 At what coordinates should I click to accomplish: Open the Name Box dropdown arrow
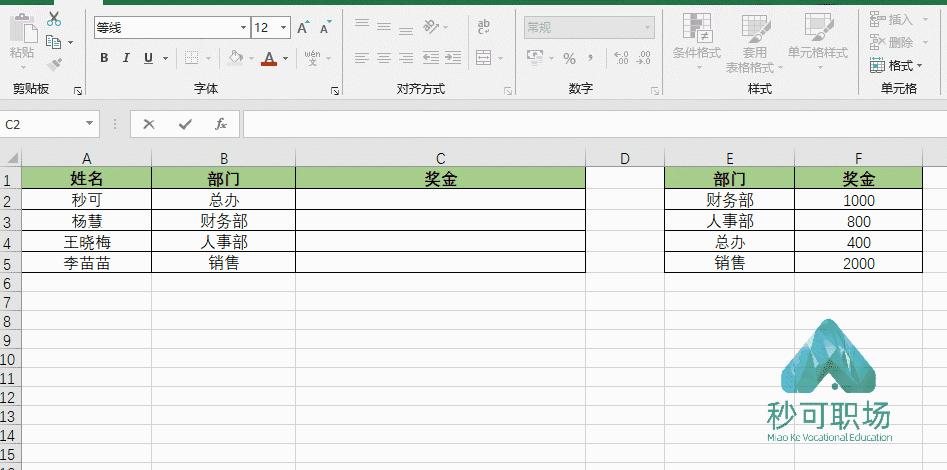89,124
